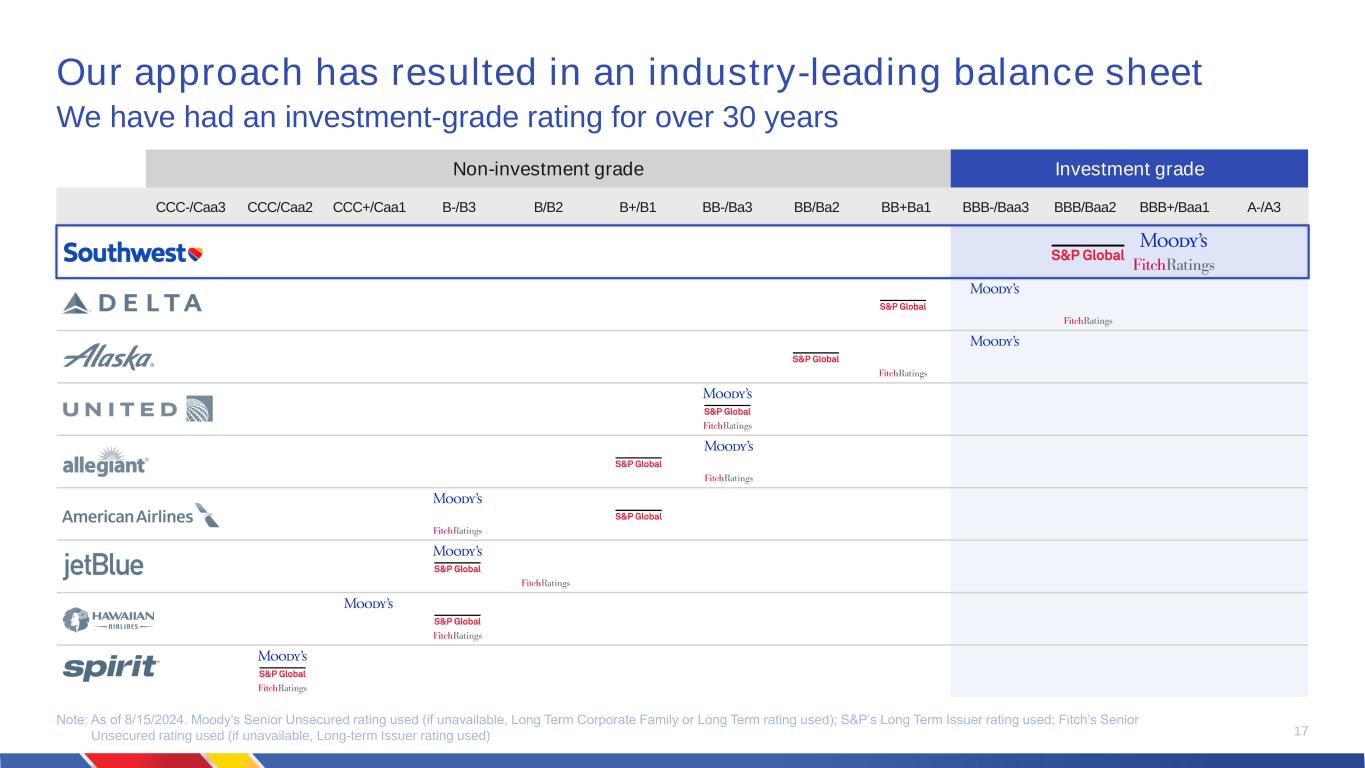Click the Spirit logo
The height and width of the screenshot is (768, 1365).
click(111, 668)
